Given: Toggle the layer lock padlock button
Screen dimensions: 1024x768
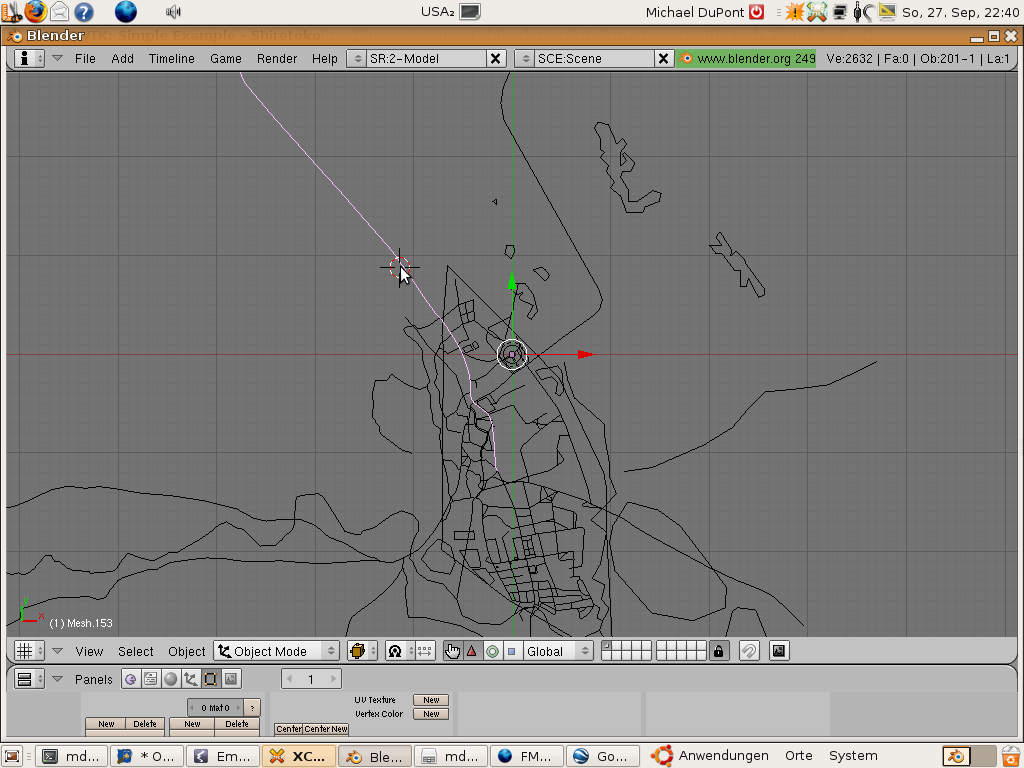Looking at the screenshot, I should pos(718,651).
